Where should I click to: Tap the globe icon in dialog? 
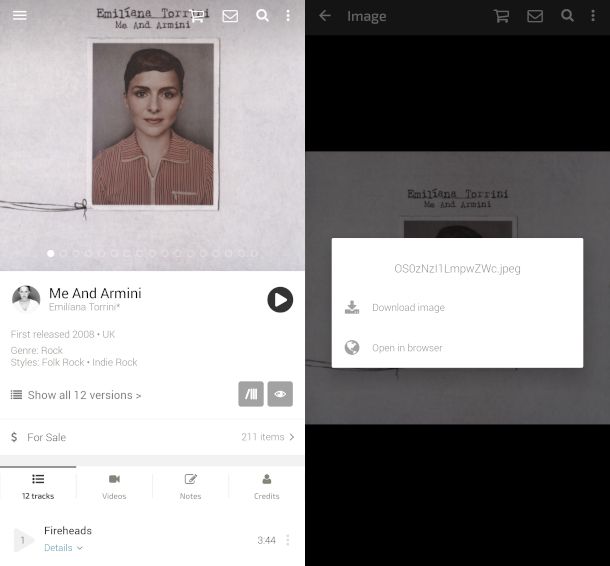click(x=352, y=347)
